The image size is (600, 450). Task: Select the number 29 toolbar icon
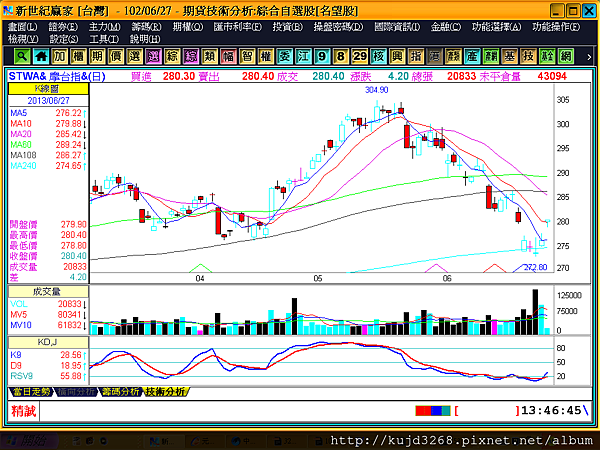(360, 57)
